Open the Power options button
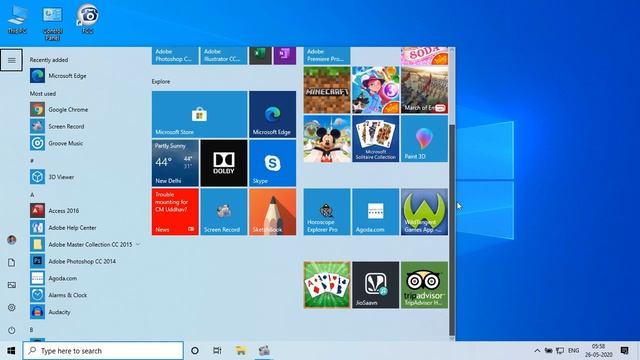Viewport: 640px width, 360px height. 11,330
